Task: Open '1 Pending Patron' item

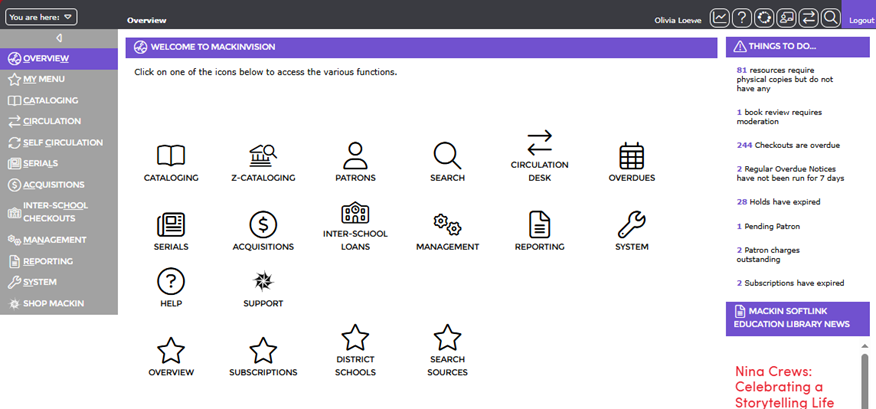Action: 768,226
